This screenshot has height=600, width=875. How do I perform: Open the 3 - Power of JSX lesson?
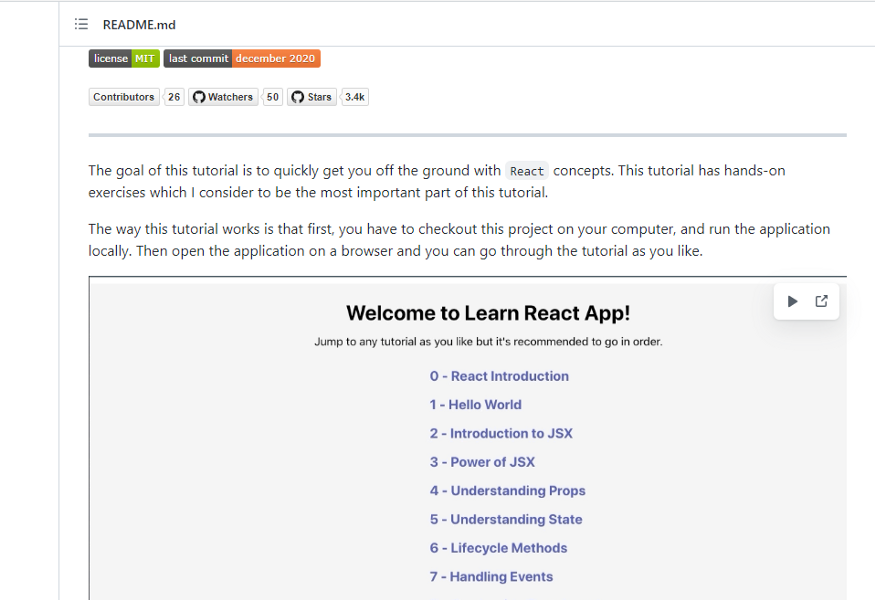482,462
